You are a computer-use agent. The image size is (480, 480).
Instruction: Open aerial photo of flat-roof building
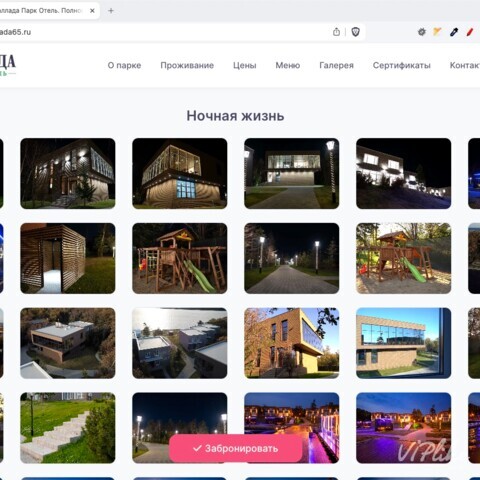coord(68,343)
